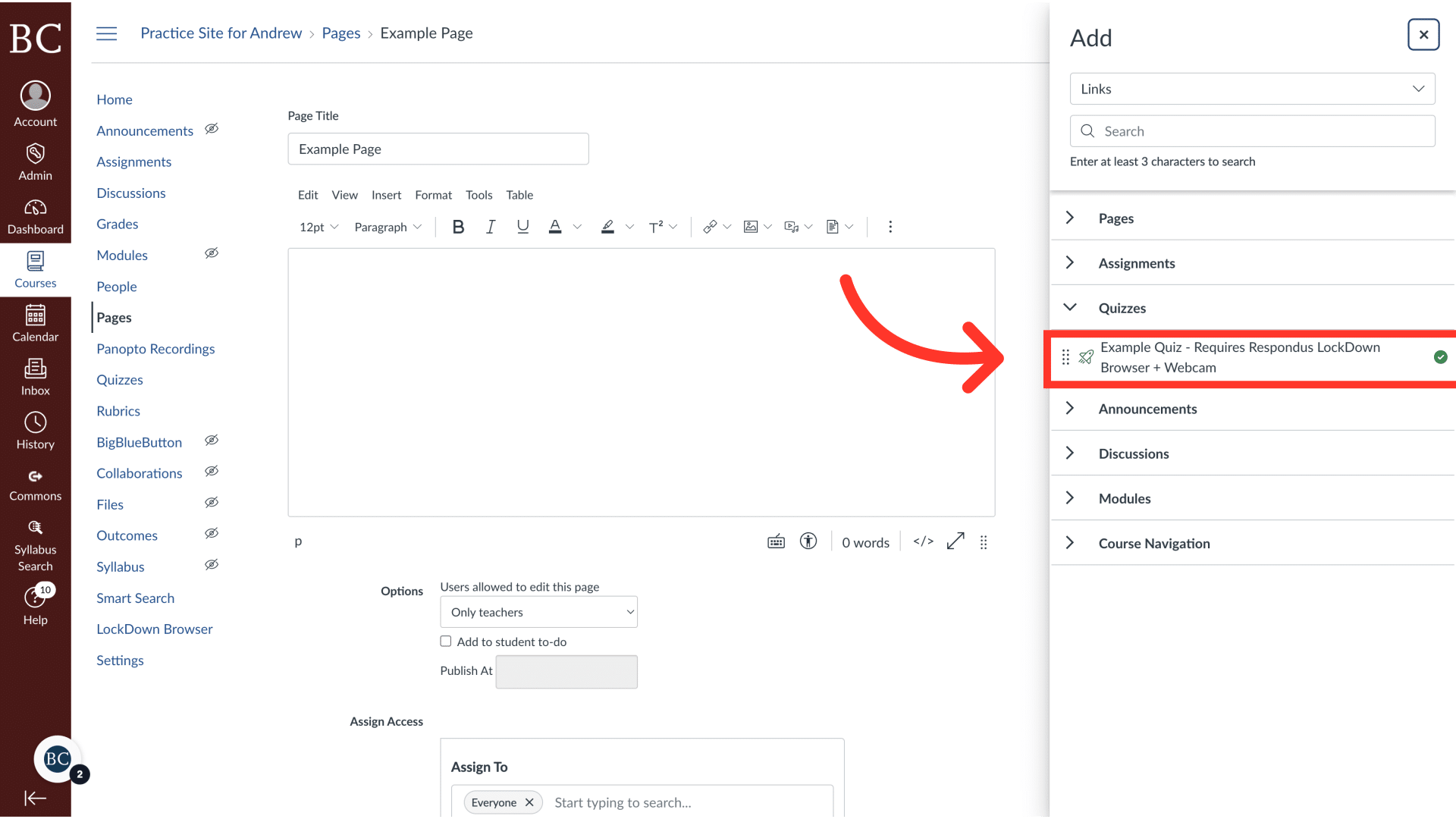Insert a link using the link icon
1456x819 pixels.
click(710, 226)
